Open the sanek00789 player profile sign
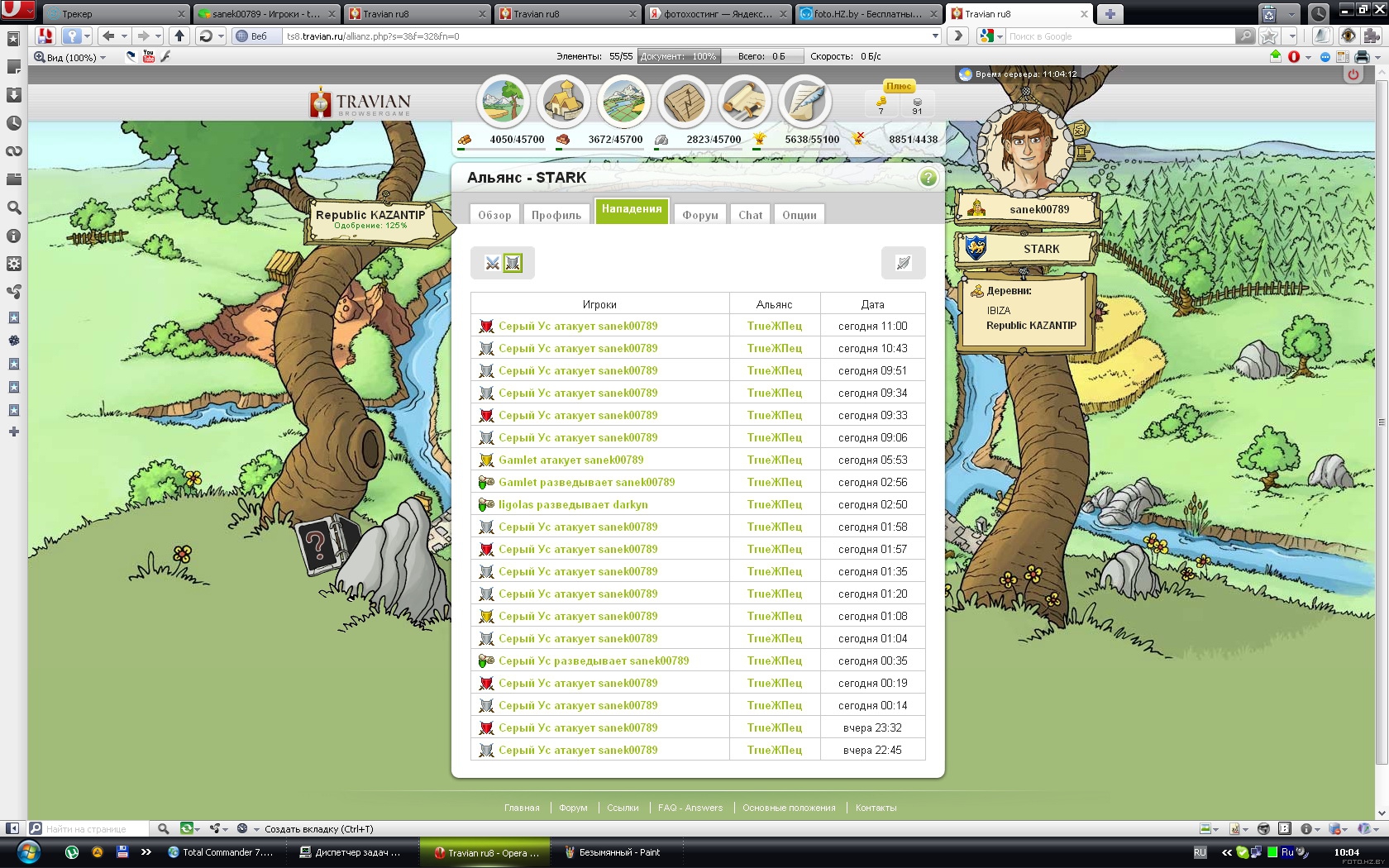This screenshot has height=868, width=1389. tap(1028, 209)
